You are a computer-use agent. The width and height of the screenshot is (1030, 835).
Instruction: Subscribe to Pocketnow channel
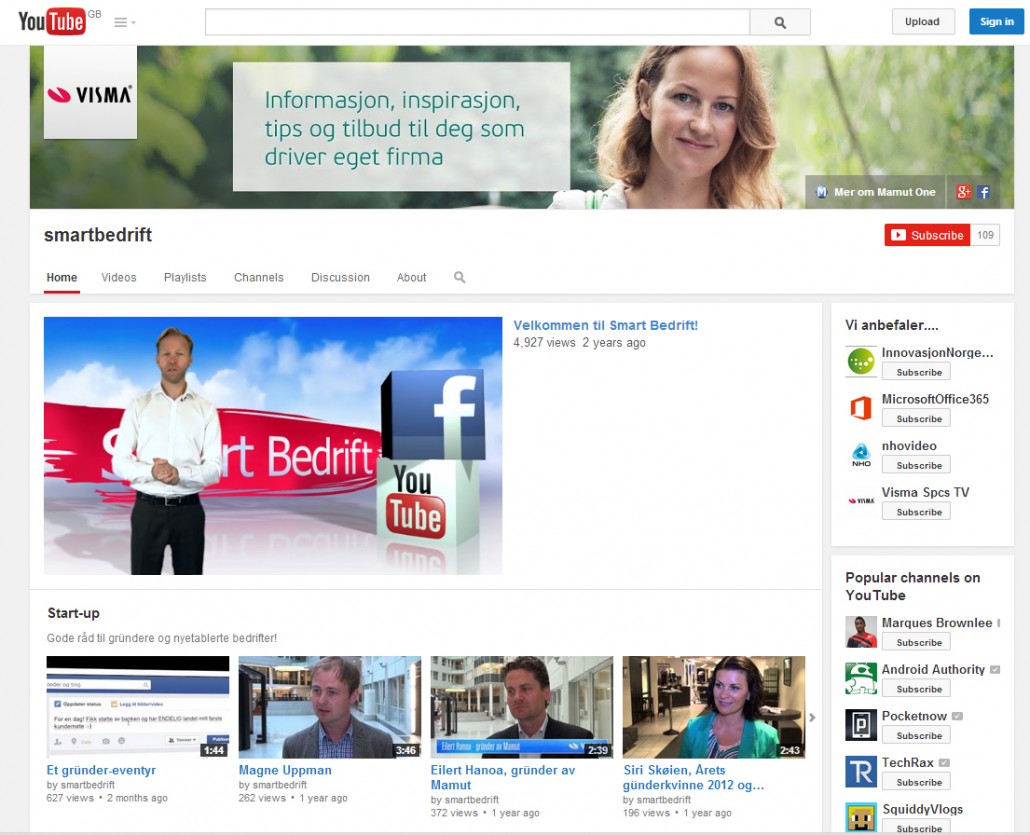pos(916,735)
